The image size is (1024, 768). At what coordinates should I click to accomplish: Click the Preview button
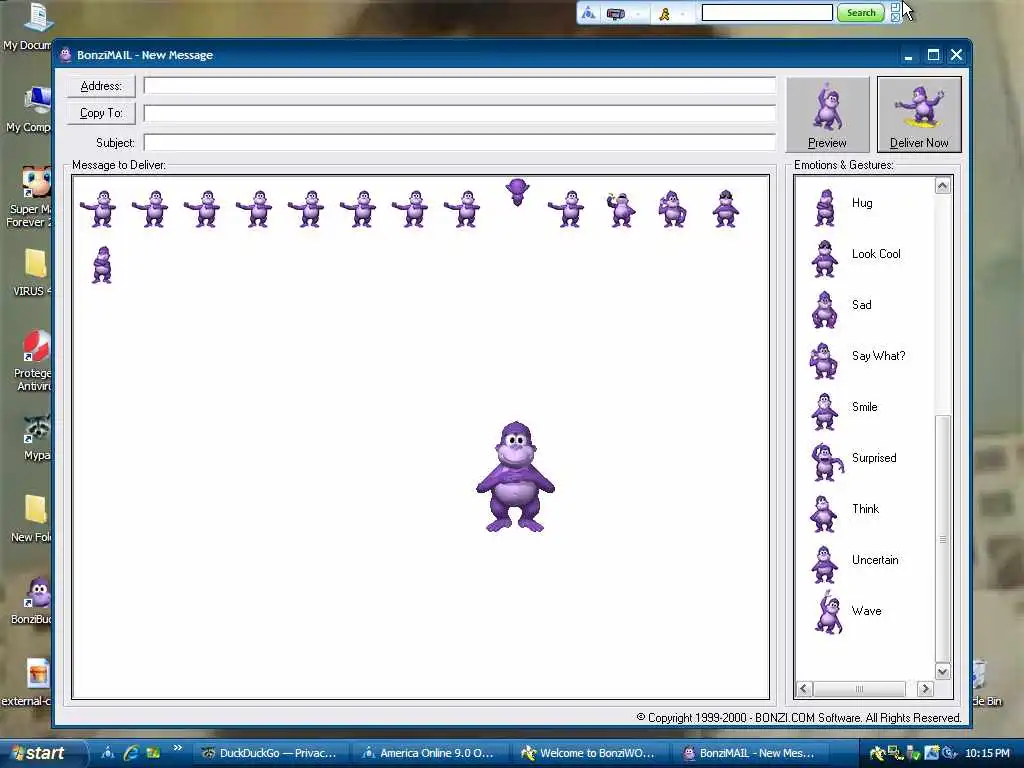pos(827,114)
